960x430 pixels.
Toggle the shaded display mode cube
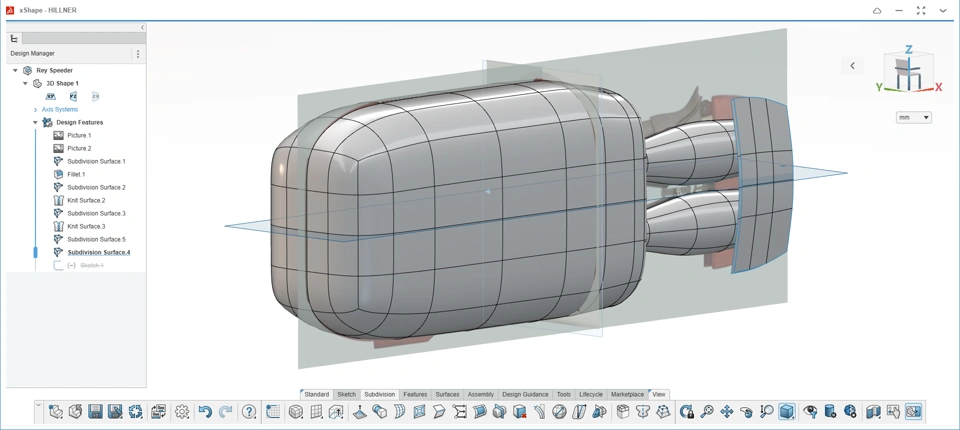pos(787,412)
